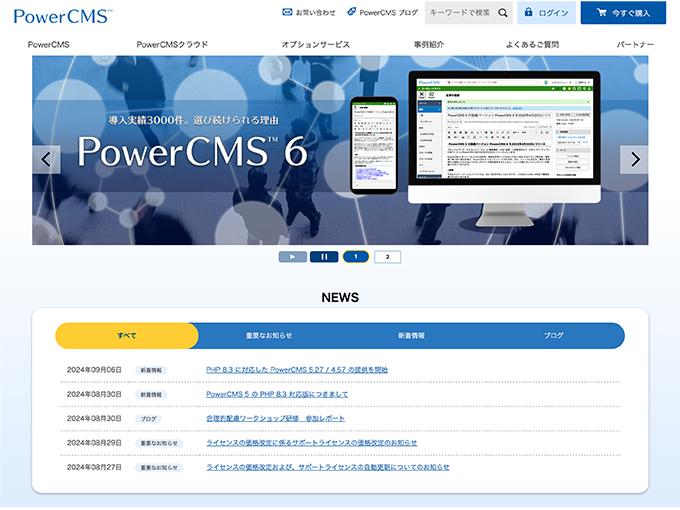The height and width of the screenshot is (510, 680).
Task: Click 今すぐ購入 purchase button
Action: 623,13
